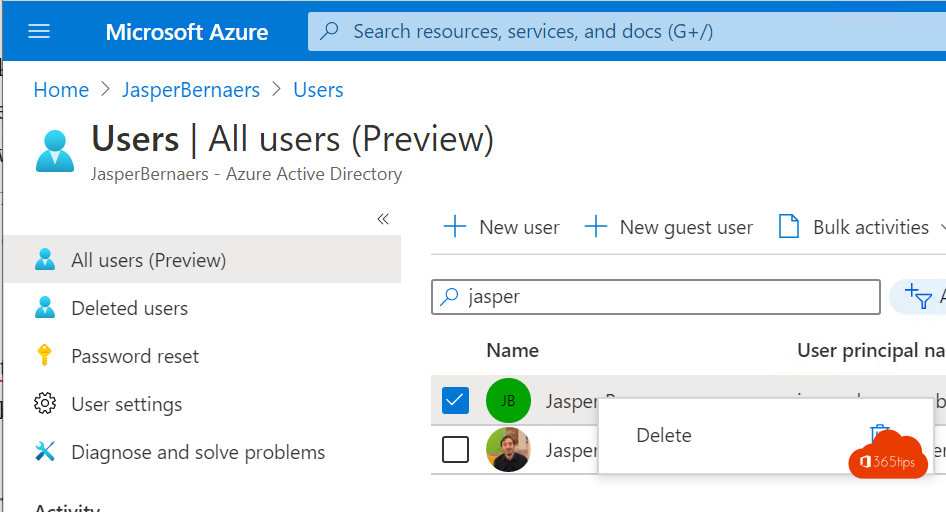The height and width of the screenshot is (512, 946).
Task: Click magnifier icon in user search box
Action: coord(449,297)
